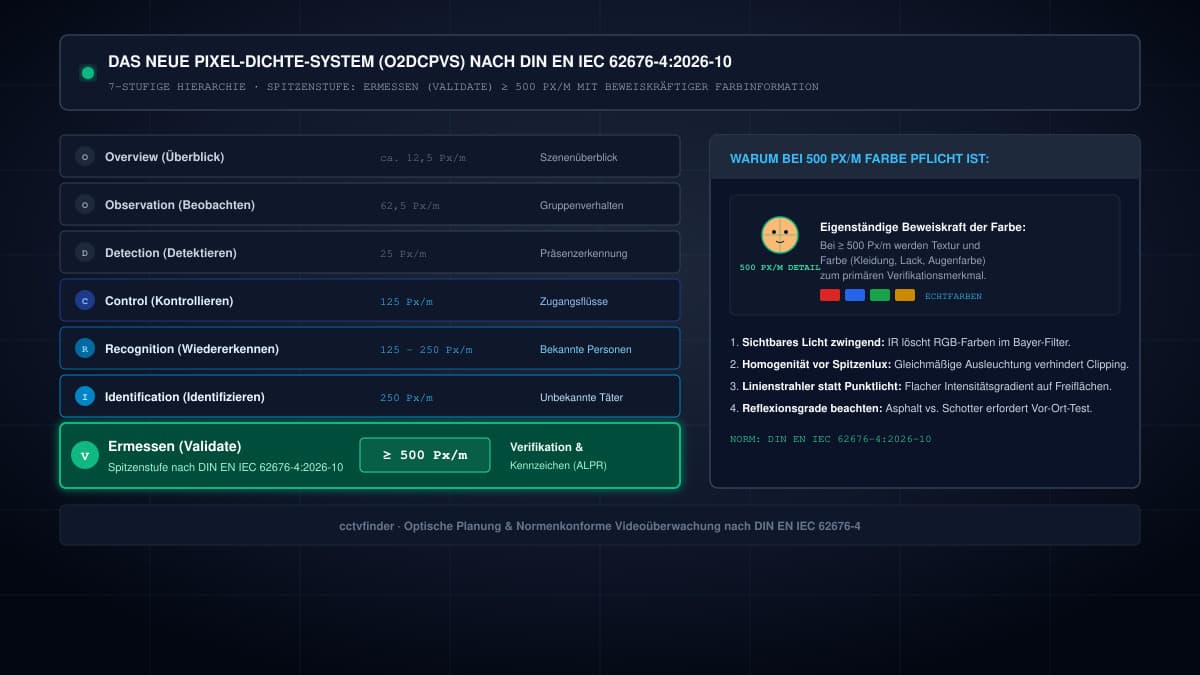This screenshot has height=675, width=1200.
Task: Select the green color swatch
Action: (x=880, y=295)
